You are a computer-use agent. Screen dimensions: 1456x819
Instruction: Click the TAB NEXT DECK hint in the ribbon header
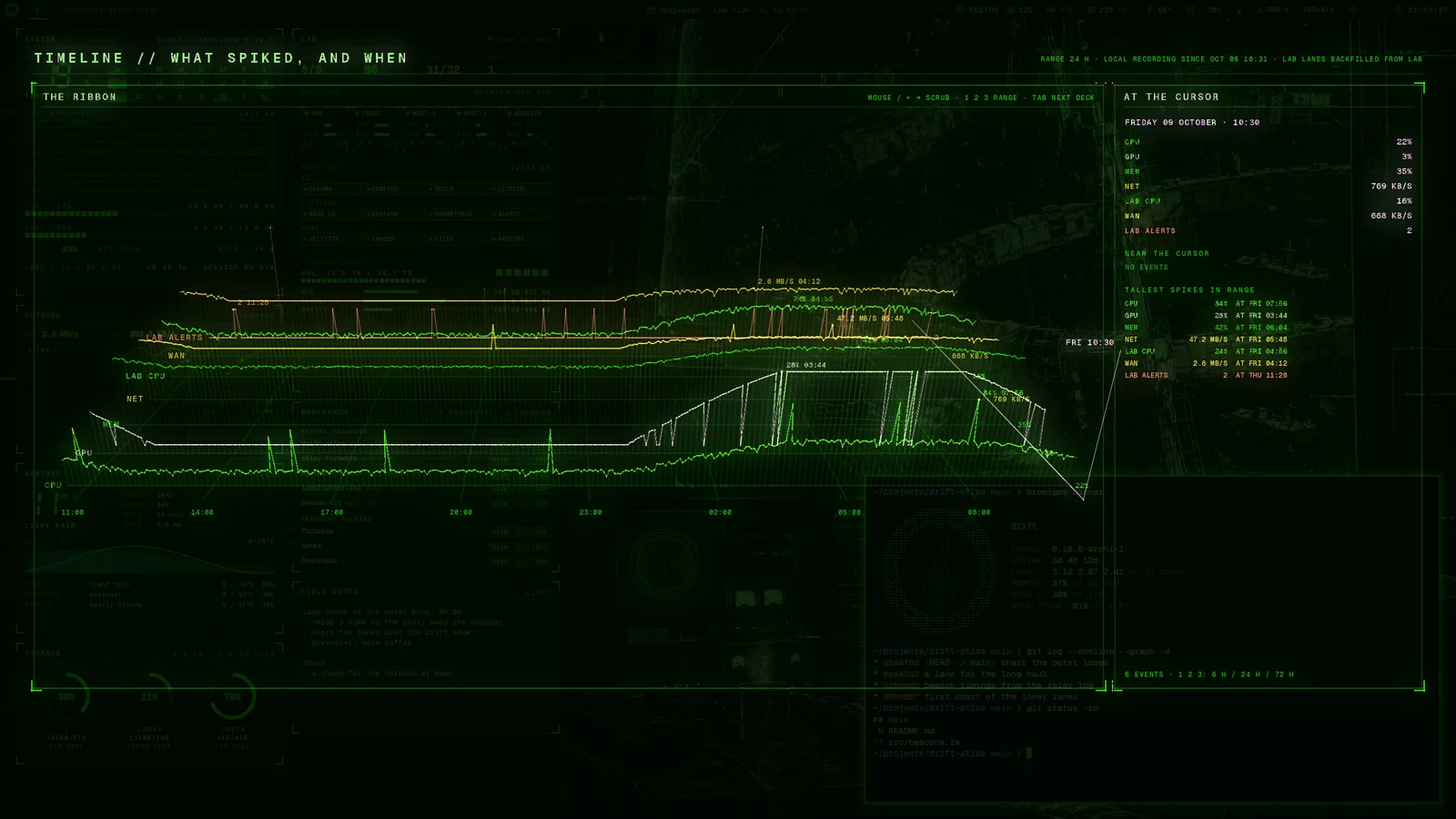(x=1063, y=97)
